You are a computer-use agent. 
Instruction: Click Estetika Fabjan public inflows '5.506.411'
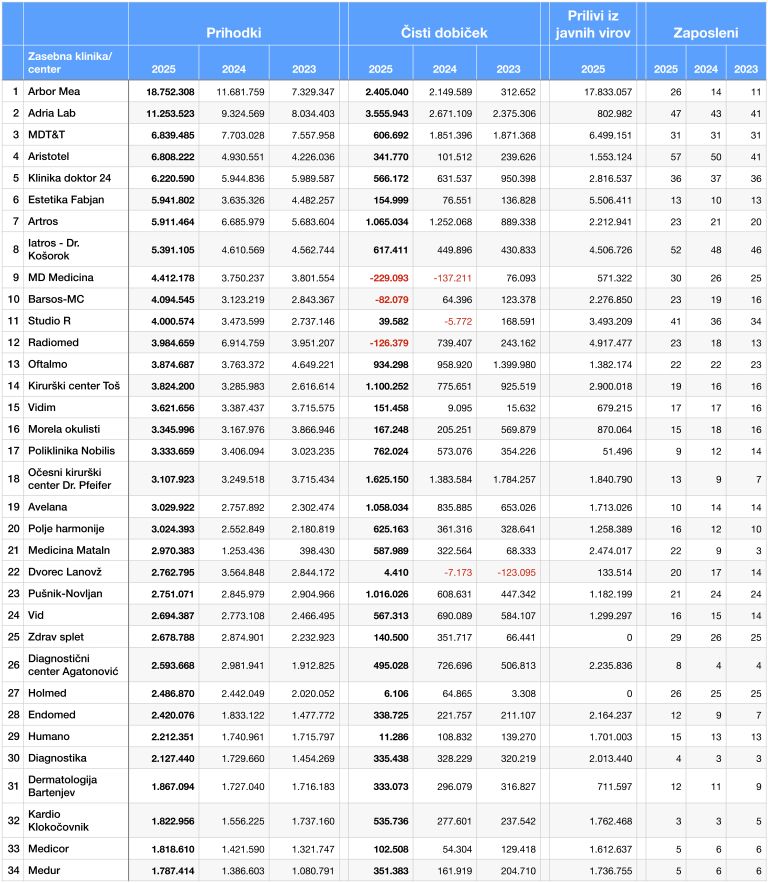coord(610,200)
